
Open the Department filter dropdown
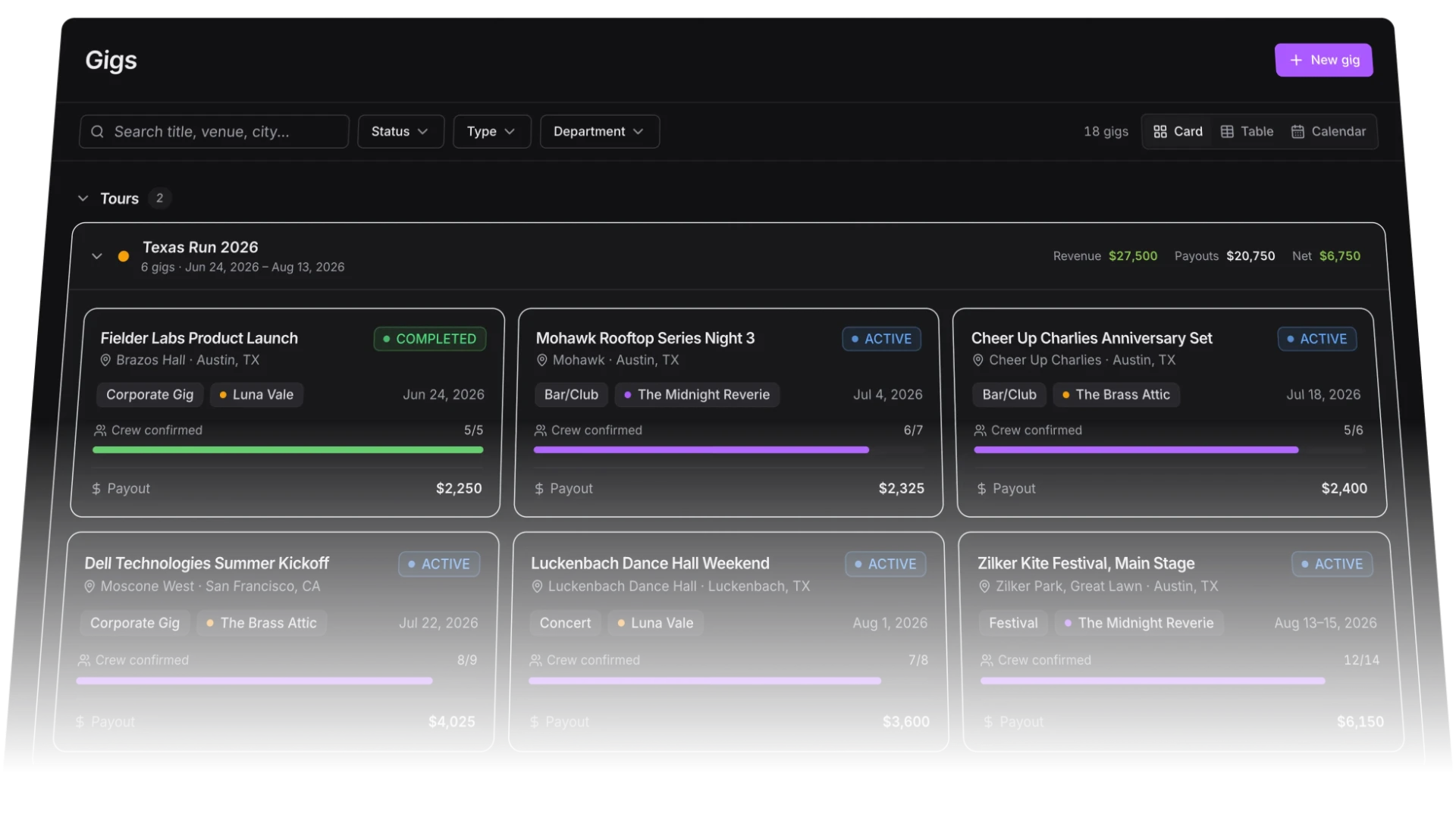599,131
